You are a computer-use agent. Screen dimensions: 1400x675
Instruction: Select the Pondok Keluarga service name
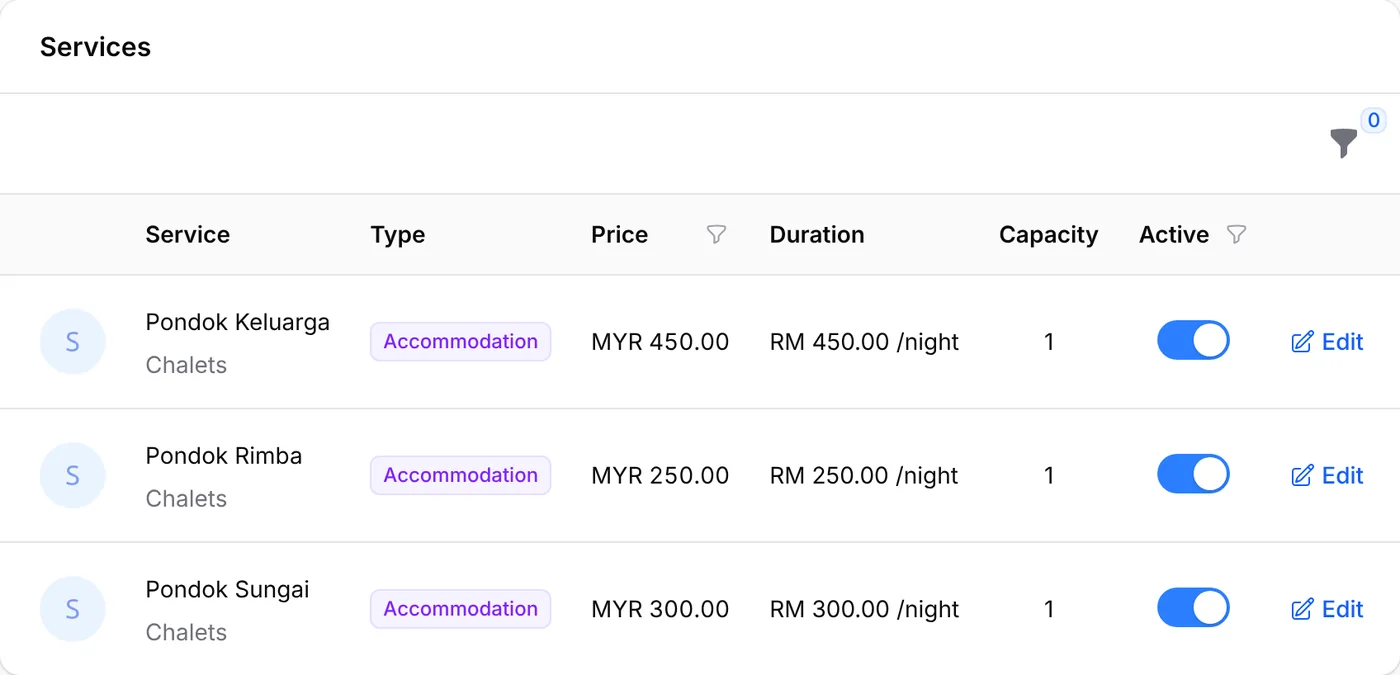pos(238,322)
